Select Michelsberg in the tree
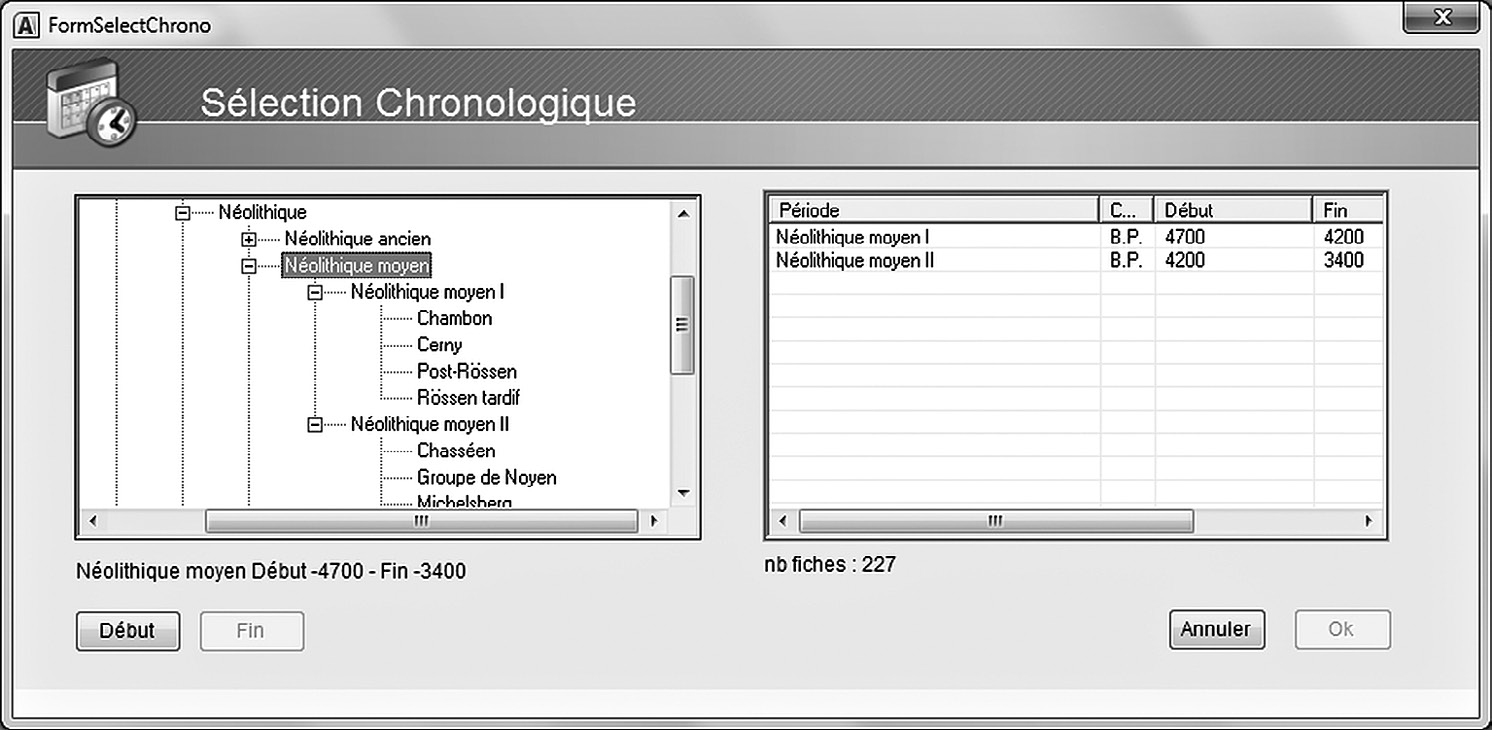Viewport: 1492px width, 730px height. 464,501
